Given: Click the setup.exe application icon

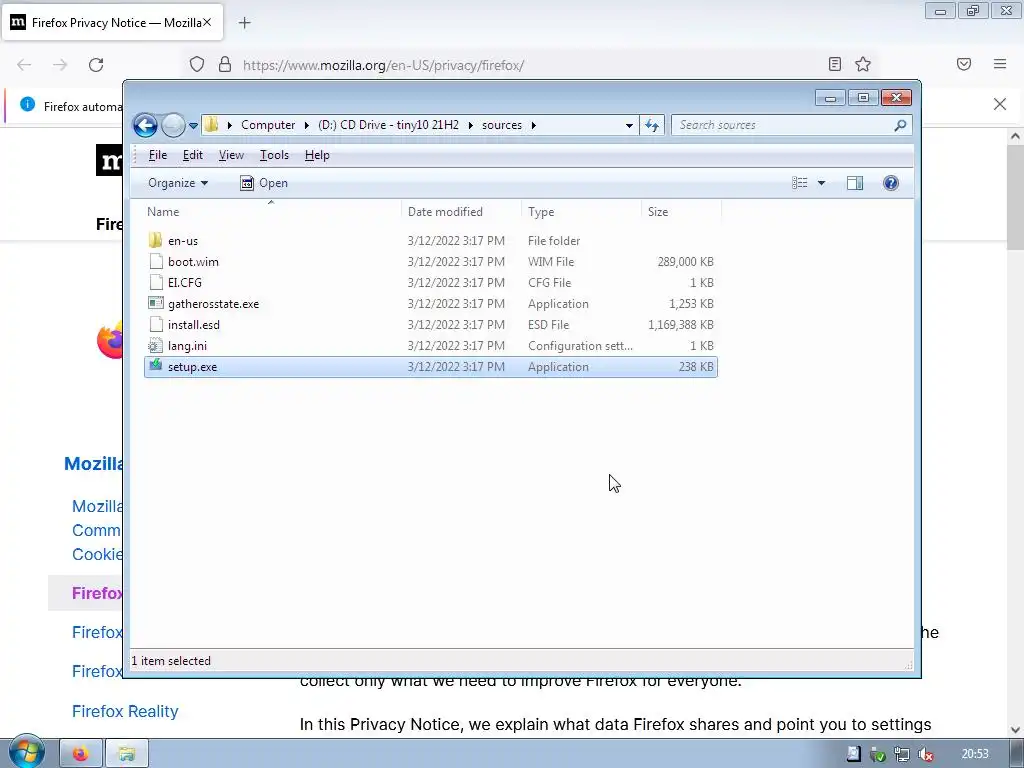Looking at the screenshot, I should pyautogui.click(x=155, y=366).
